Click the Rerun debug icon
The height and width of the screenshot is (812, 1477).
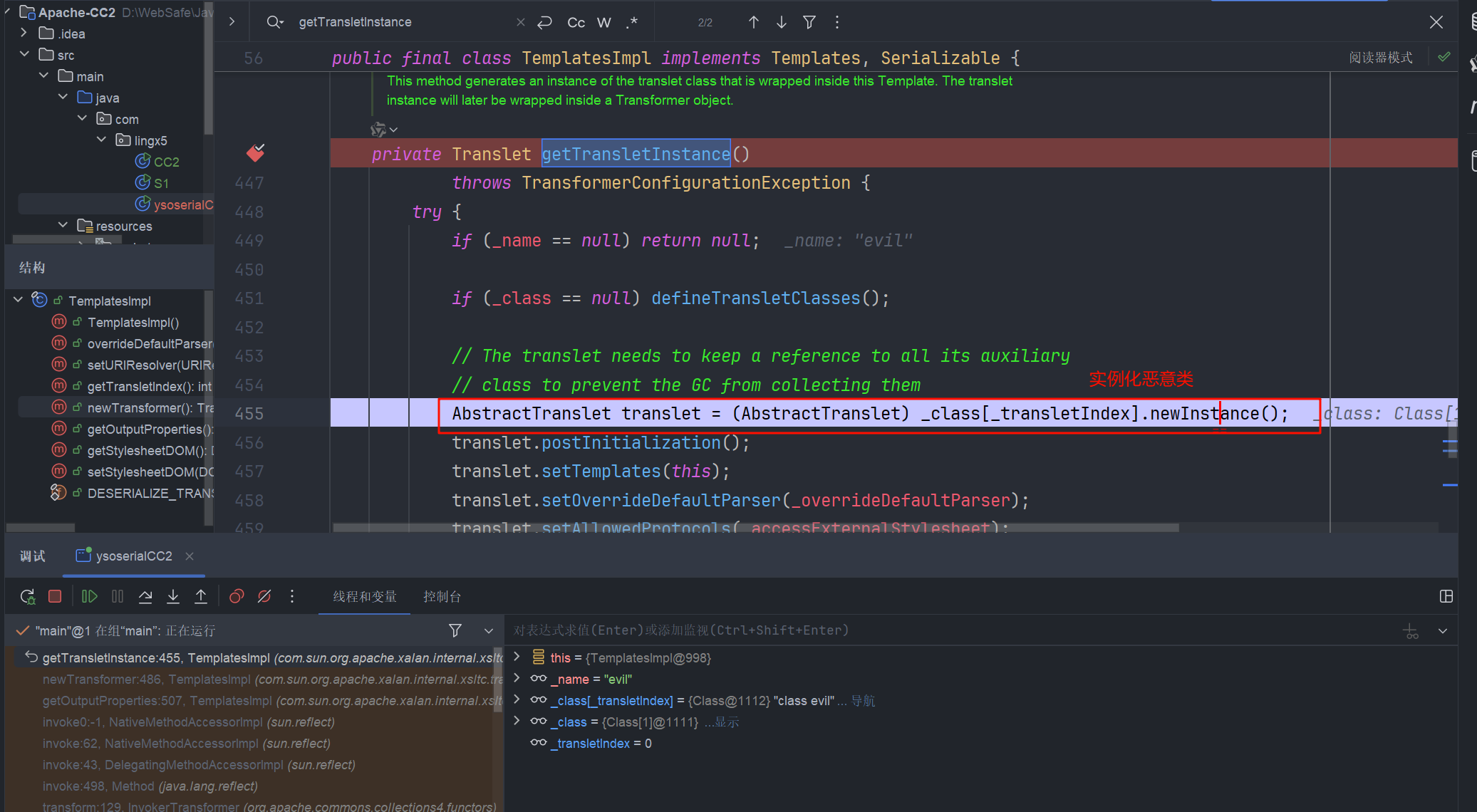27,597
